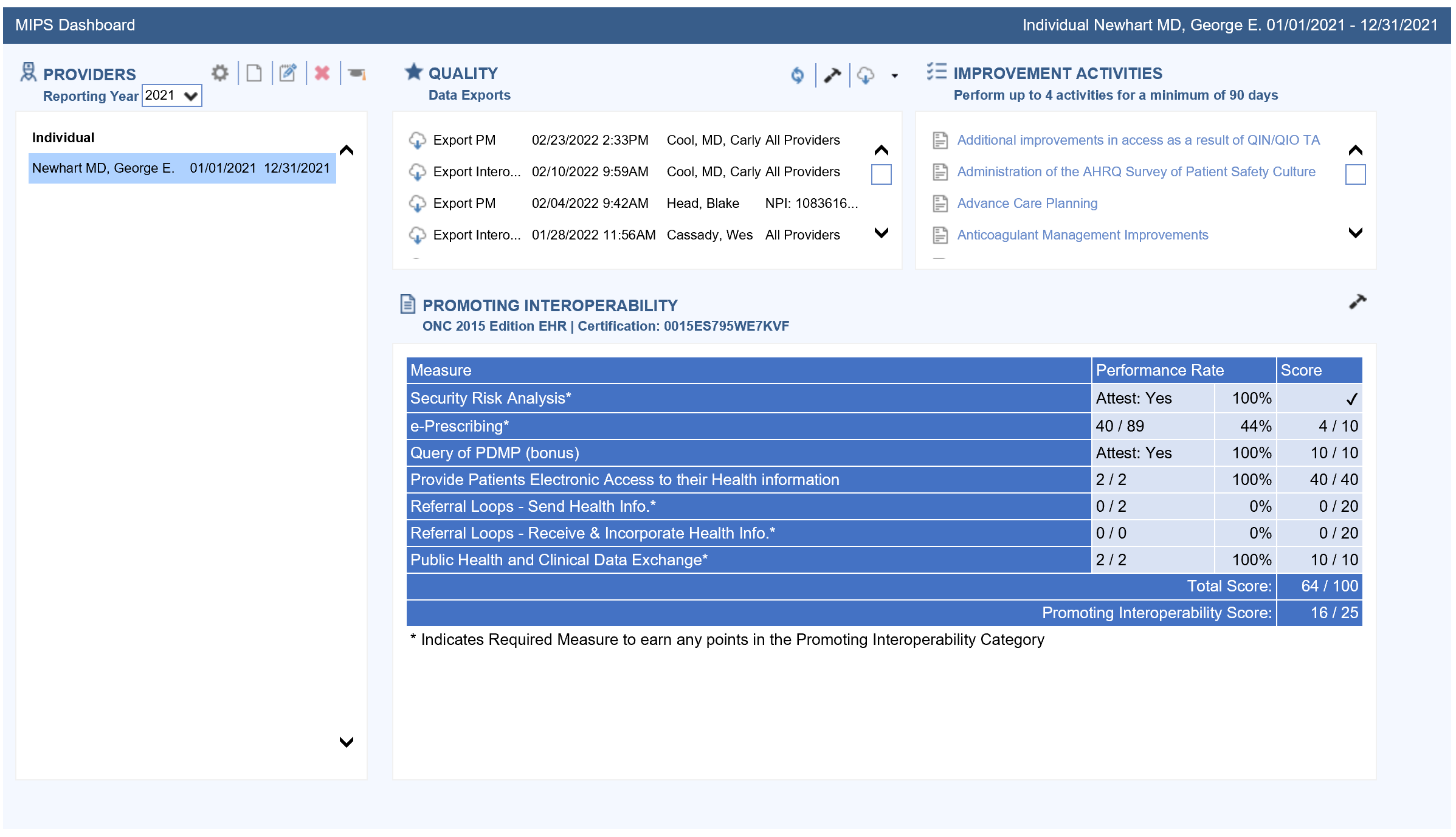This screenshot has width=1456, height=837.
Task: Click the Improvement Activities scrollbar thumb box
Action: click(x=1355, y=174)
